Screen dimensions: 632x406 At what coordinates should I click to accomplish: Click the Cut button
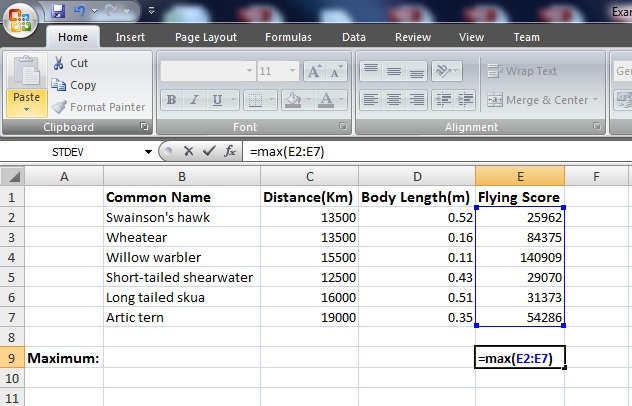tap(71, 63)
